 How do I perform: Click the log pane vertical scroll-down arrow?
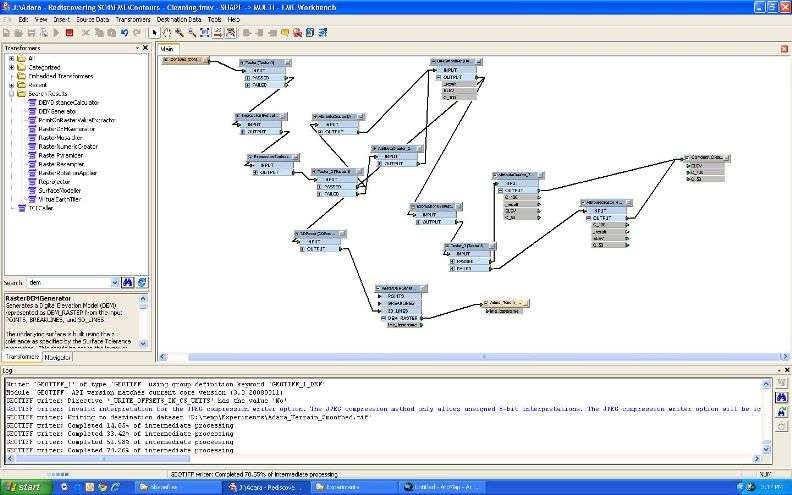766,449
